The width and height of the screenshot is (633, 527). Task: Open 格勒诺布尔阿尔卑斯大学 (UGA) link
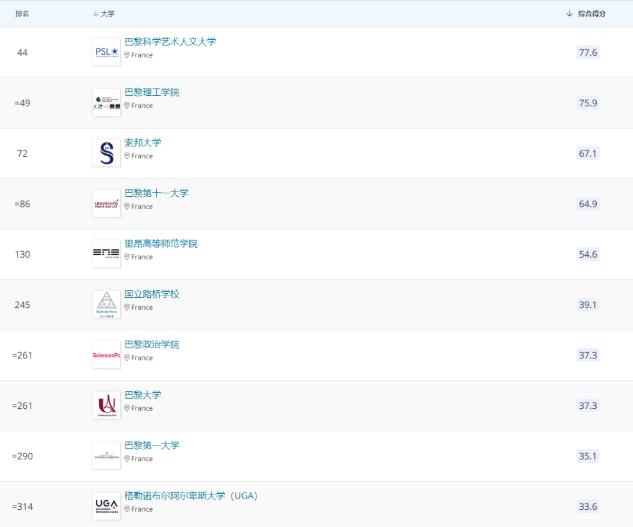point(191,496)
